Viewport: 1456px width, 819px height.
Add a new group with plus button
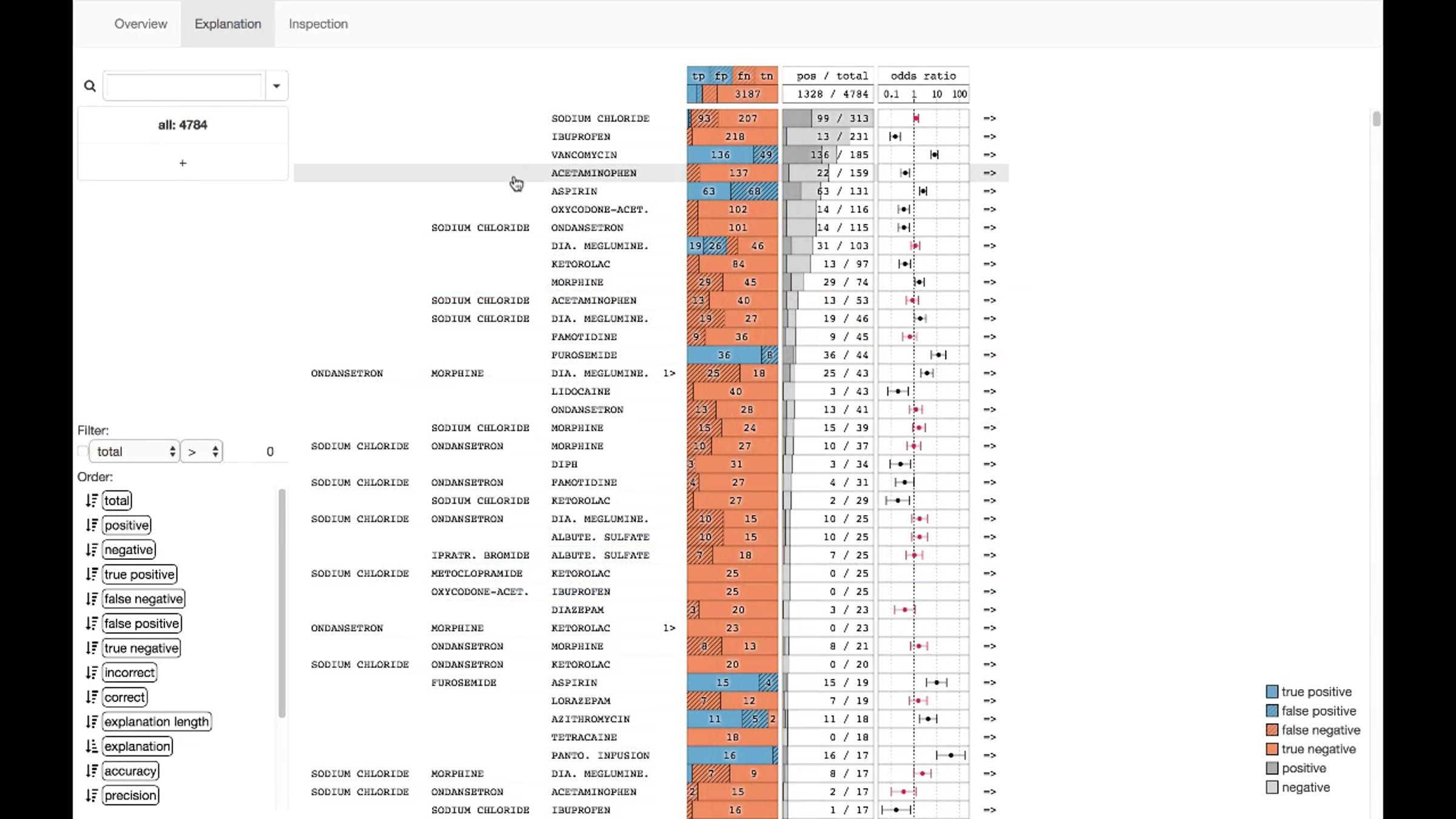pyautogui.click(x=183, y=163)
